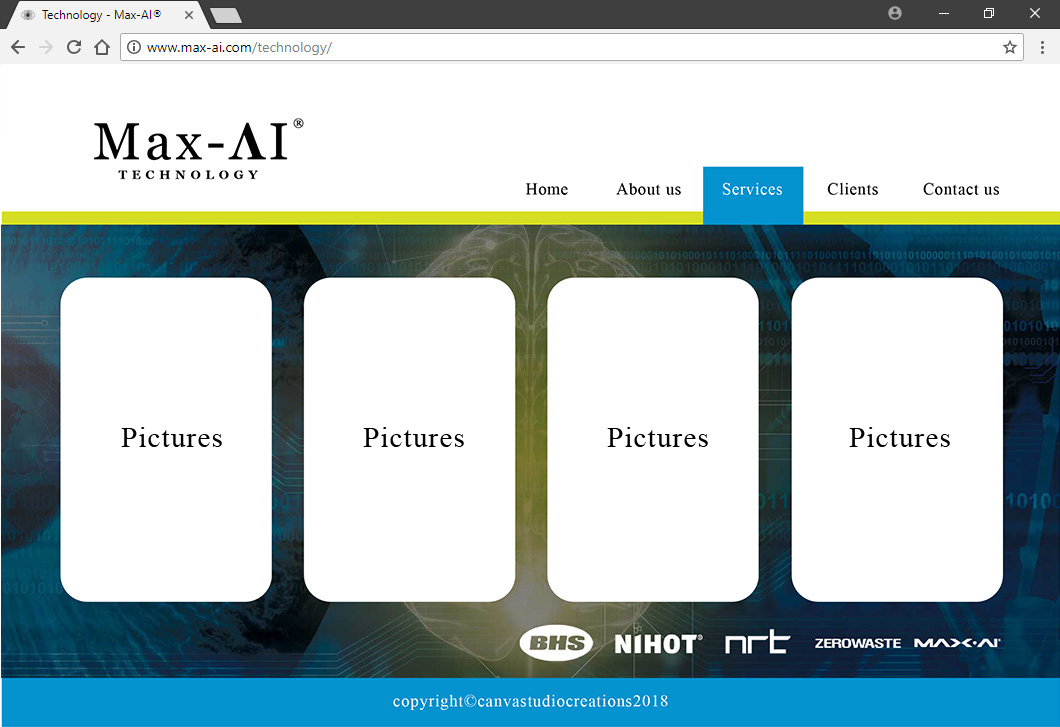Click inside the address bar
Image resolution: width=1060 pixels, height=727 pixels.
click(x=400, y=46)
